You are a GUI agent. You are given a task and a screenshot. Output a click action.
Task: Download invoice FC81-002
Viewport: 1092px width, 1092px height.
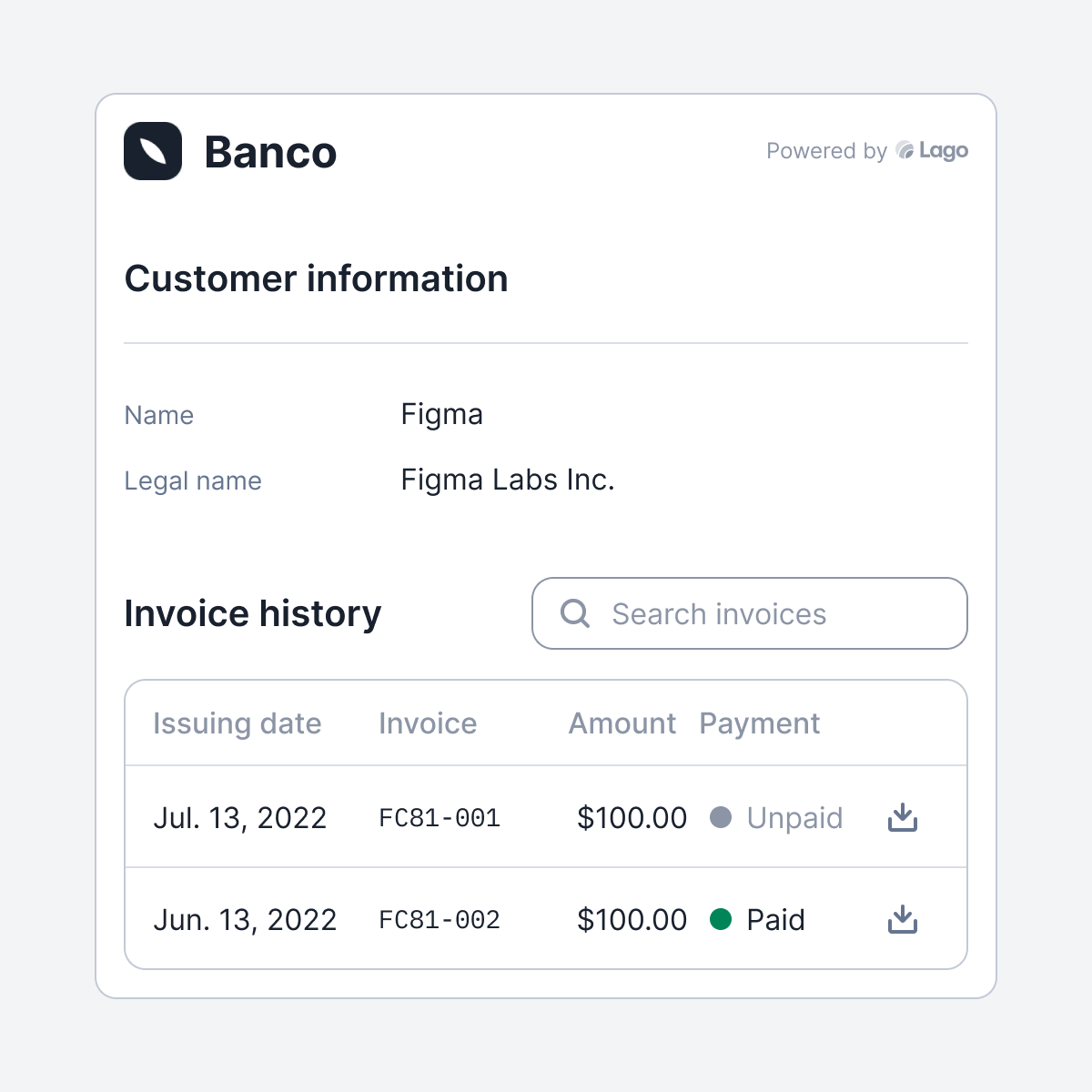[x=902, y=919]
